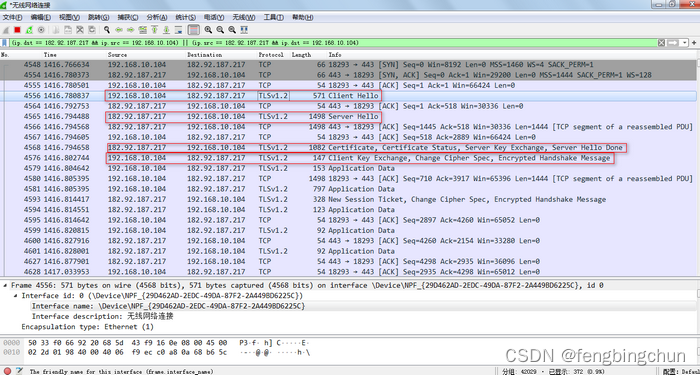Sort by the Protocol column header
Viewport: 700px width, 375px height.
point(271,54)
